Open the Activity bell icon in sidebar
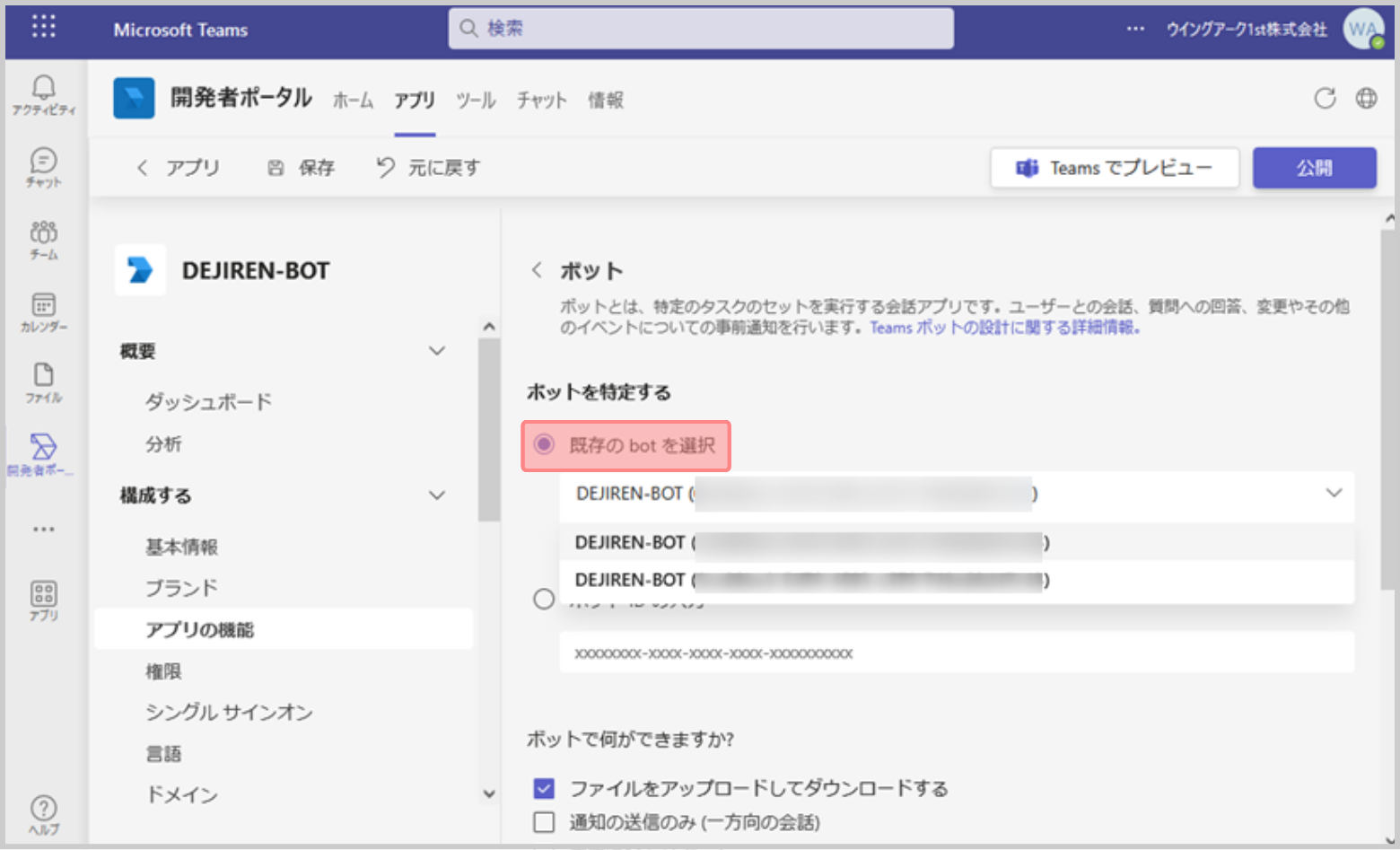This screenshot has width=1400, height=850. coord(43,94)
